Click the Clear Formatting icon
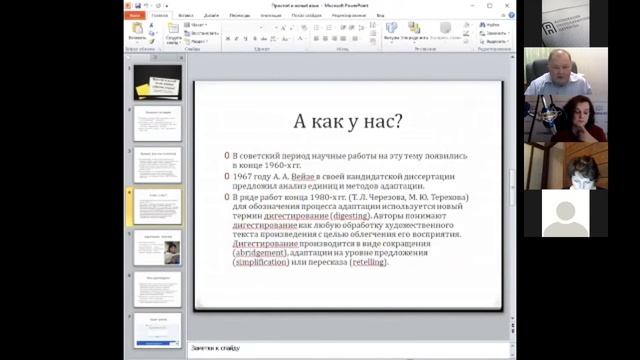 (304, 27)
